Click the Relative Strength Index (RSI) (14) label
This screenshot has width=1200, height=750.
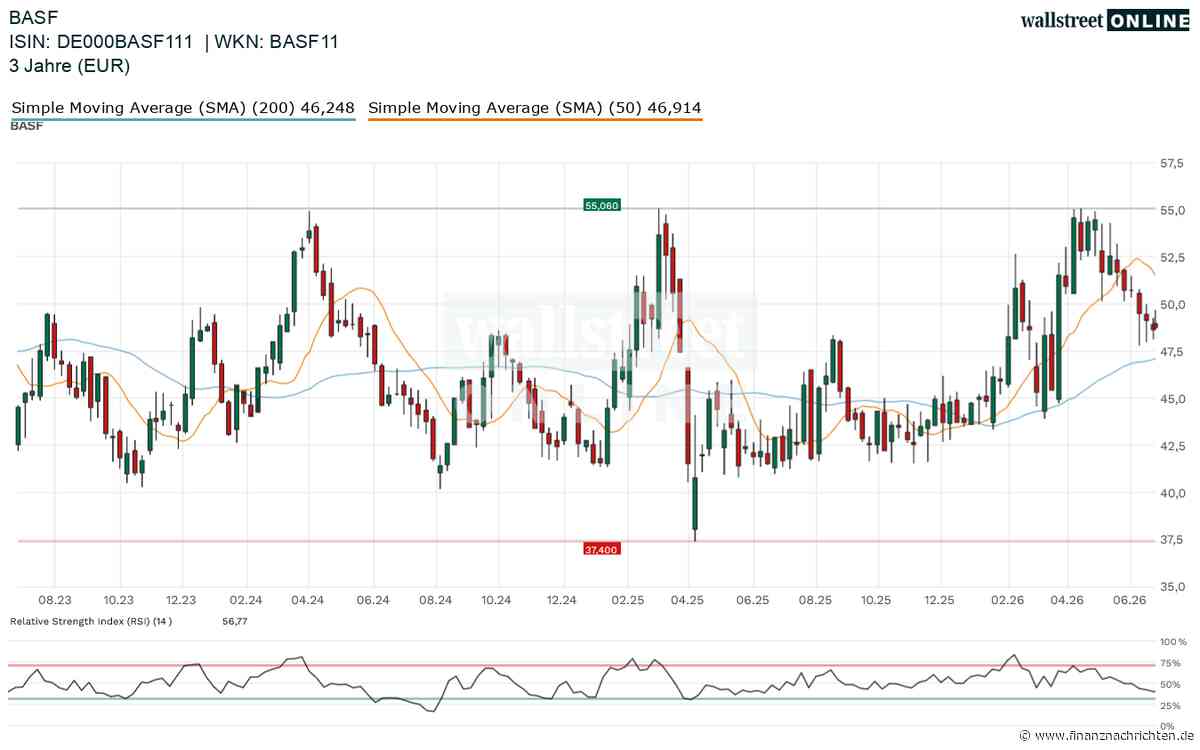[x=91, y=621]
